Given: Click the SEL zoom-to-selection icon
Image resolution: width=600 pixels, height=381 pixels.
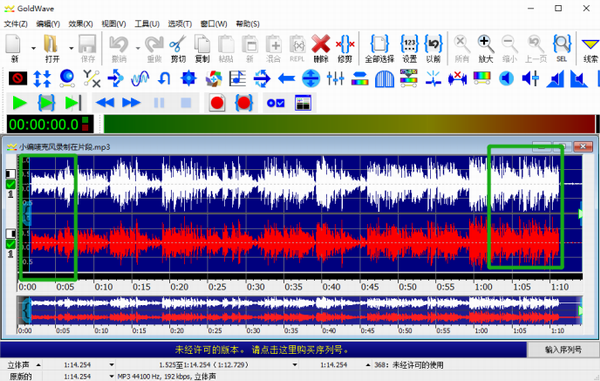Looking at the screenshot, I should pyautogui.click(x=562, y=44).
